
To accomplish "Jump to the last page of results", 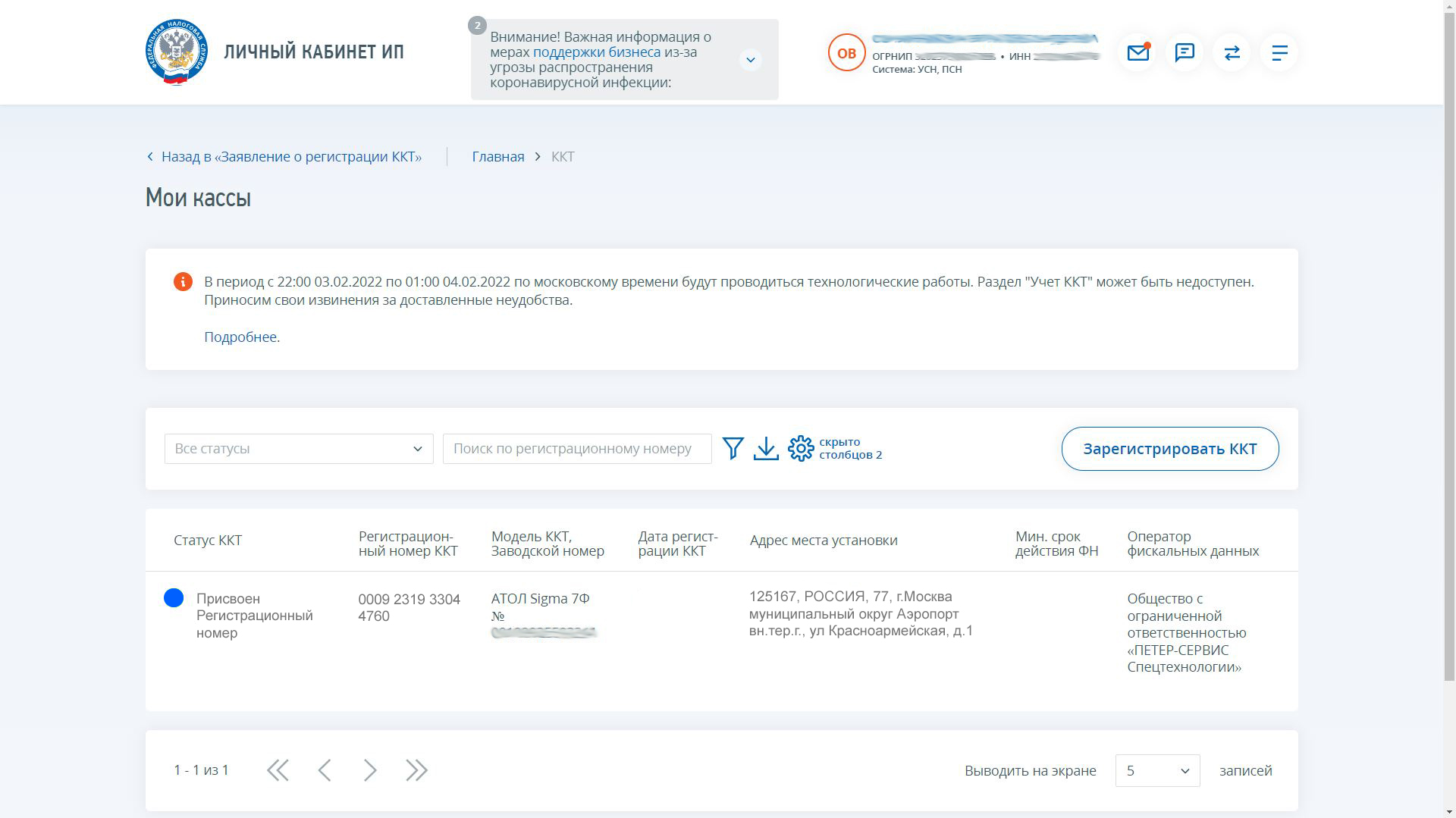I will coord(416,770).
